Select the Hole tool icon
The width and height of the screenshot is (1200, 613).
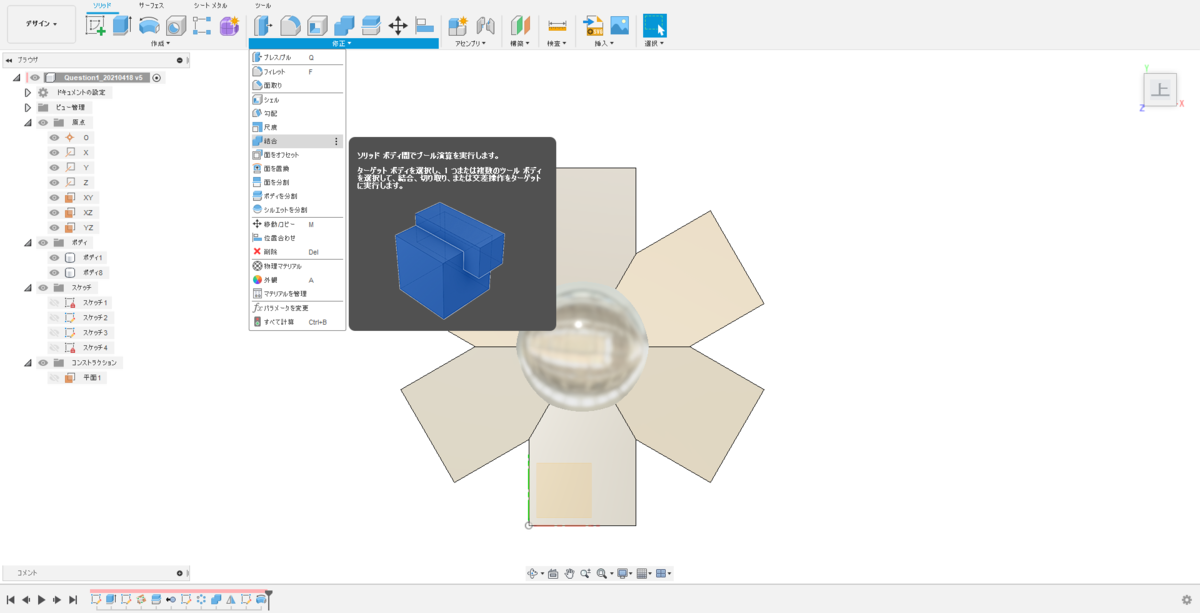tap(176, 26)
